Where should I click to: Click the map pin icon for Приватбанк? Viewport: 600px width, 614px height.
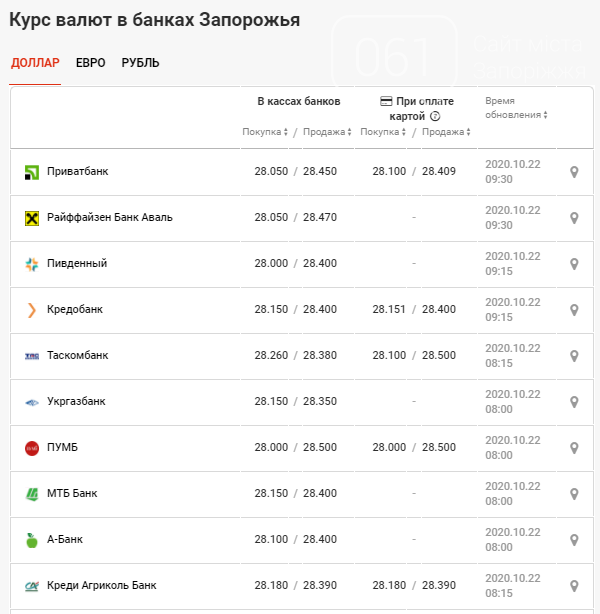pyautogui.click(x=574, y=172)
